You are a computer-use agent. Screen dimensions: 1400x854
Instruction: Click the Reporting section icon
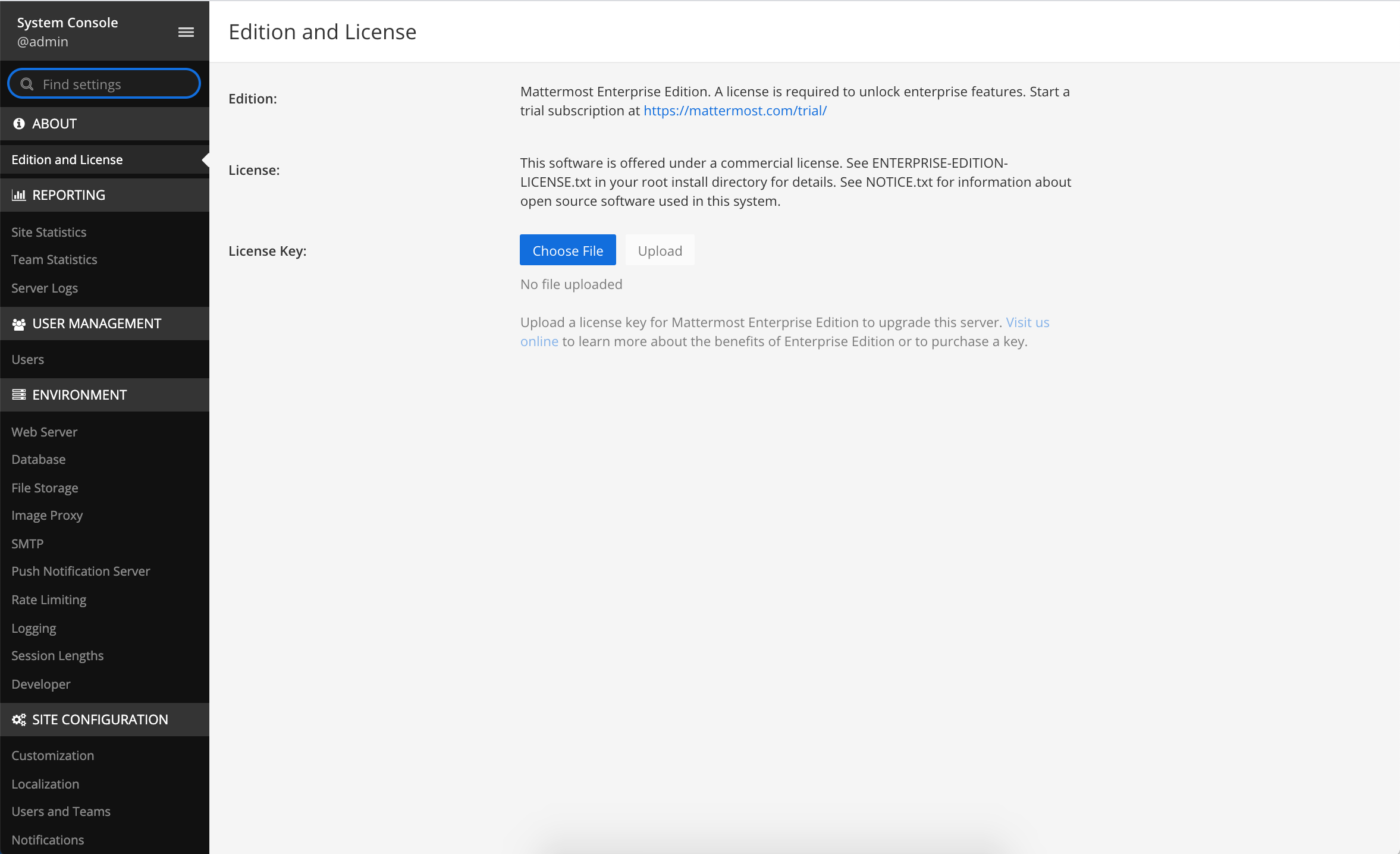click(18, 195)
